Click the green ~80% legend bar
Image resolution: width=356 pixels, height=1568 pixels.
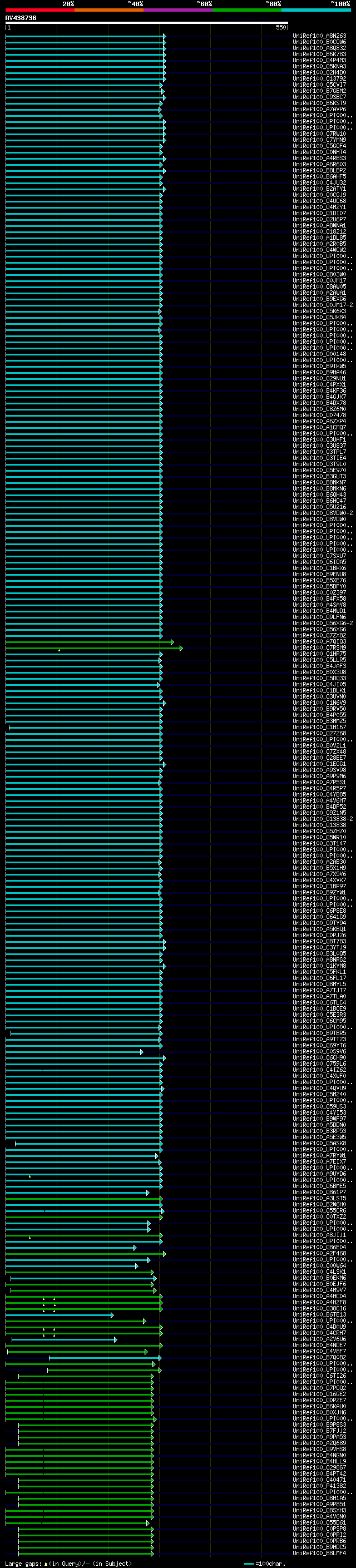(x=247, y=11)
